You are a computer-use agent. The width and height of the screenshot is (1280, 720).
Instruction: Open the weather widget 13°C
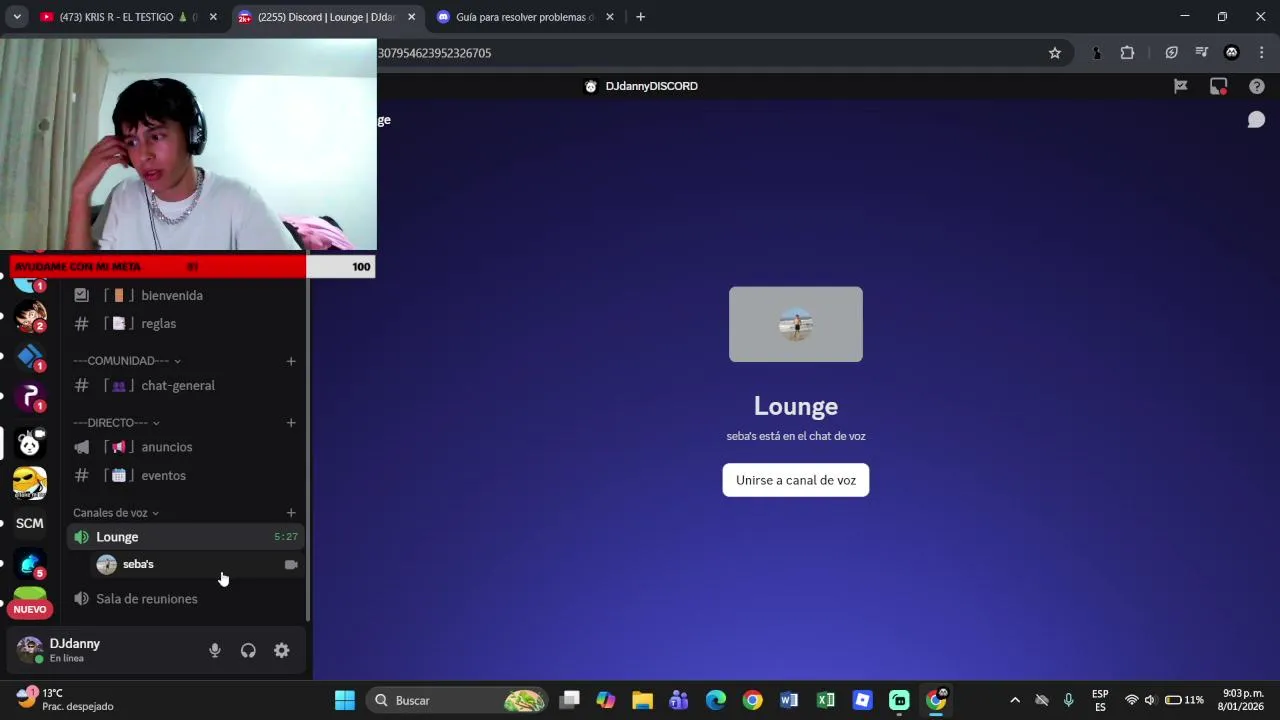point(65,699)
